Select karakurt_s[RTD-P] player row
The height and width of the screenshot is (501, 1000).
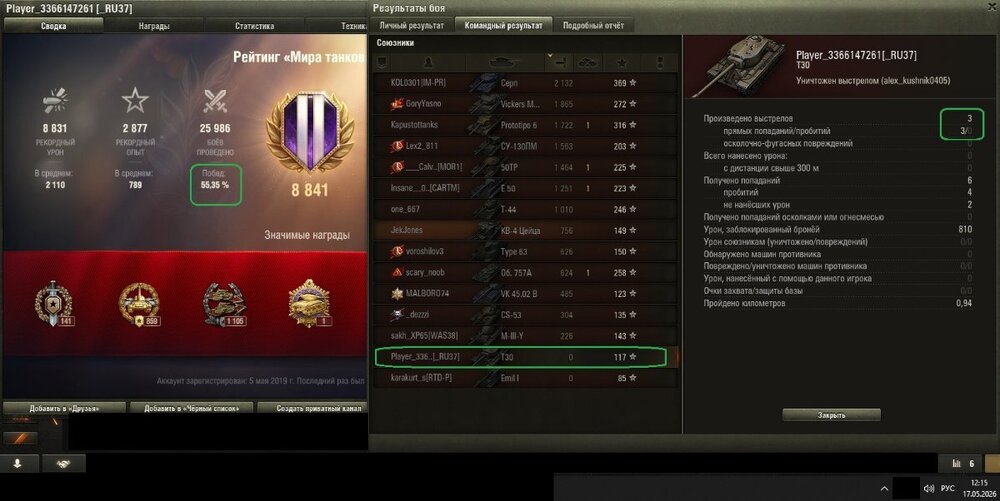tap(526, 377)
